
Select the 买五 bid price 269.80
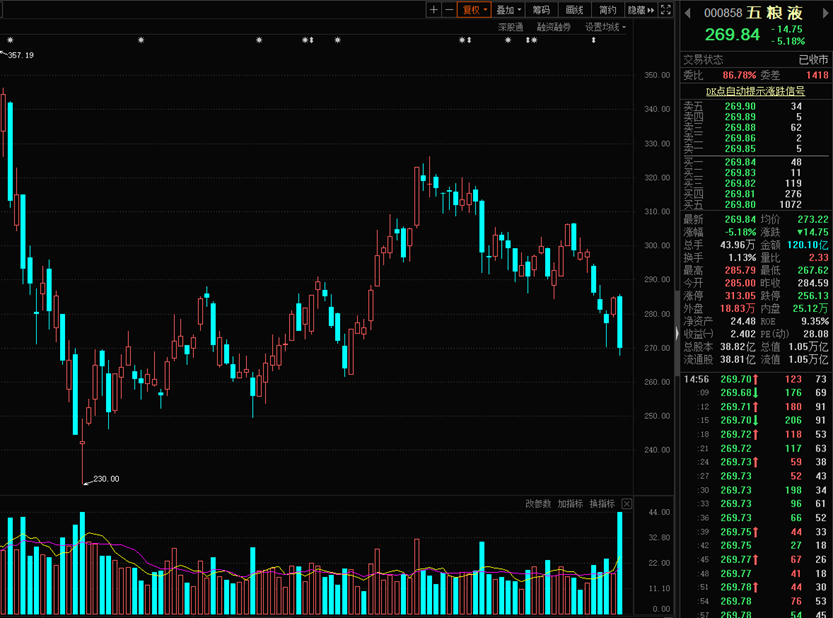740,205
